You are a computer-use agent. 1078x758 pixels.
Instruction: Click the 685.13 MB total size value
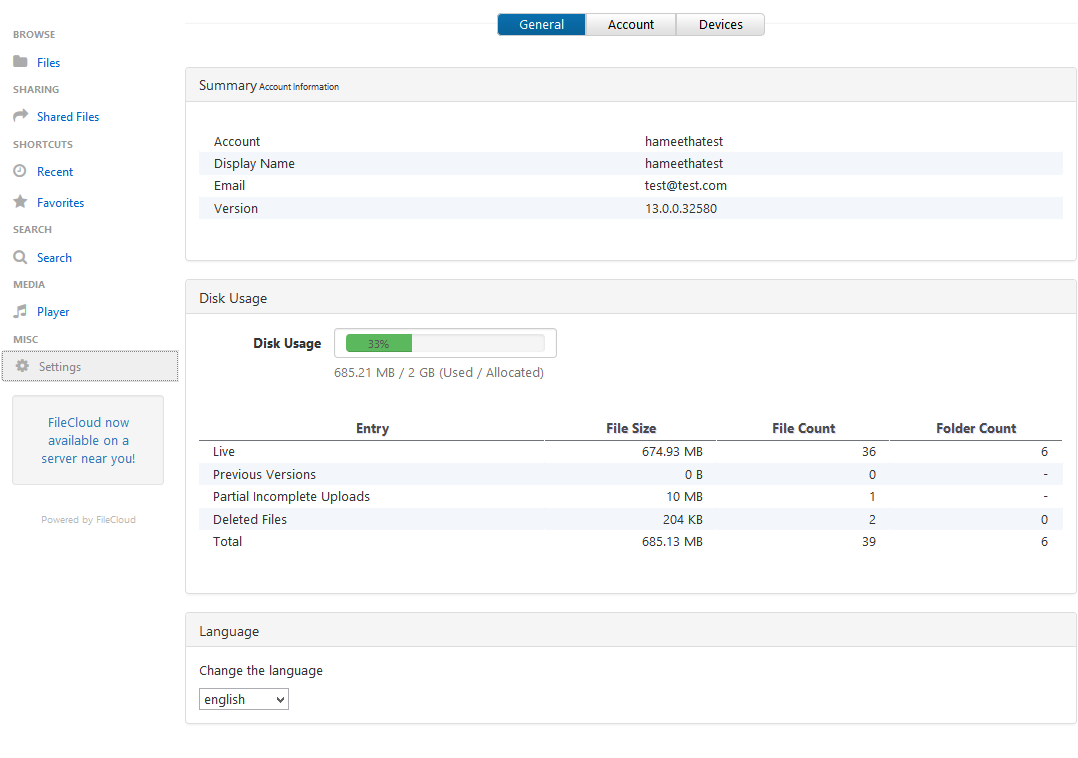coord(672,542)
